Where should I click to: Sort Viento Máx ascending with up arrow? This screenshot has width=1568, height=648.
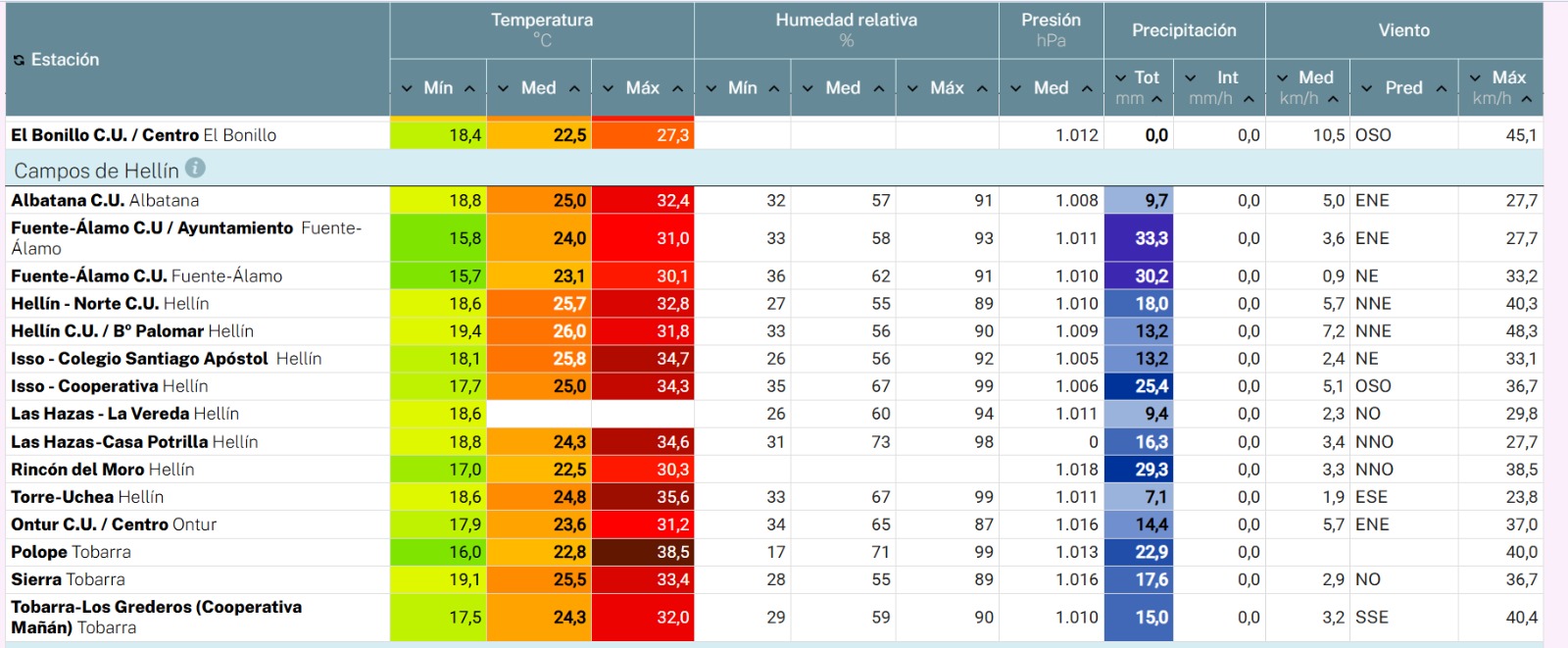1527,99
